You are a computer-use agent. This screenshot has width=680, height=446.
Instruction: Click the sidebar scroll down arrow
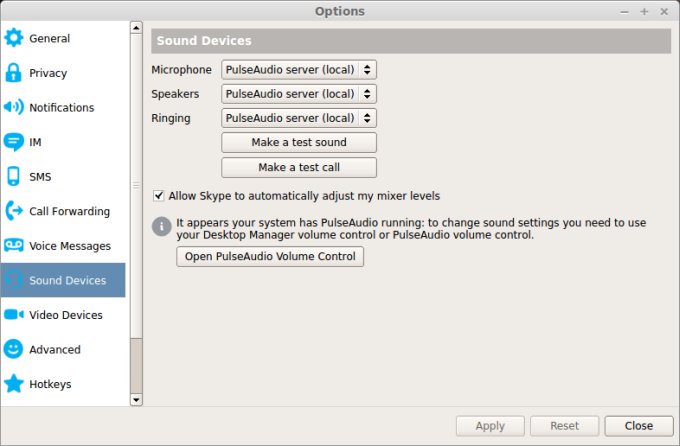[137, 400]
